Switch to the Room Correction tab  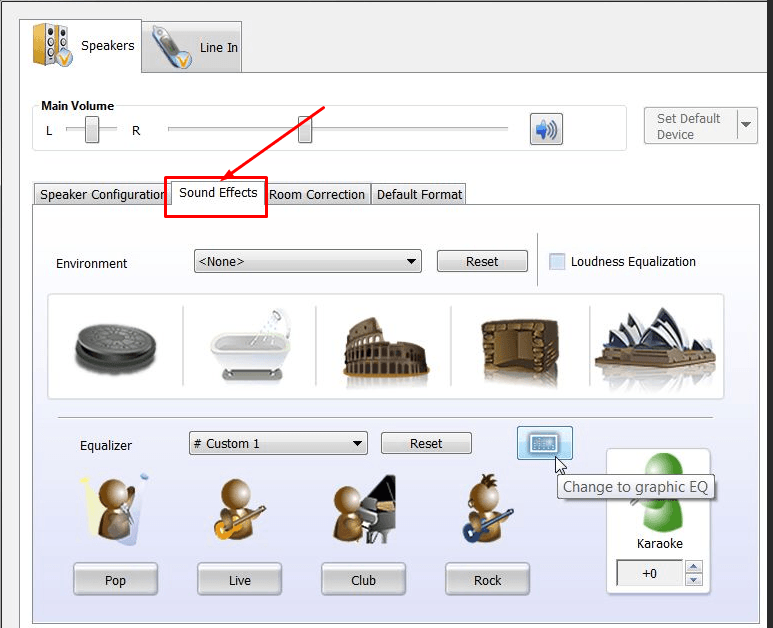coord(317,195)
